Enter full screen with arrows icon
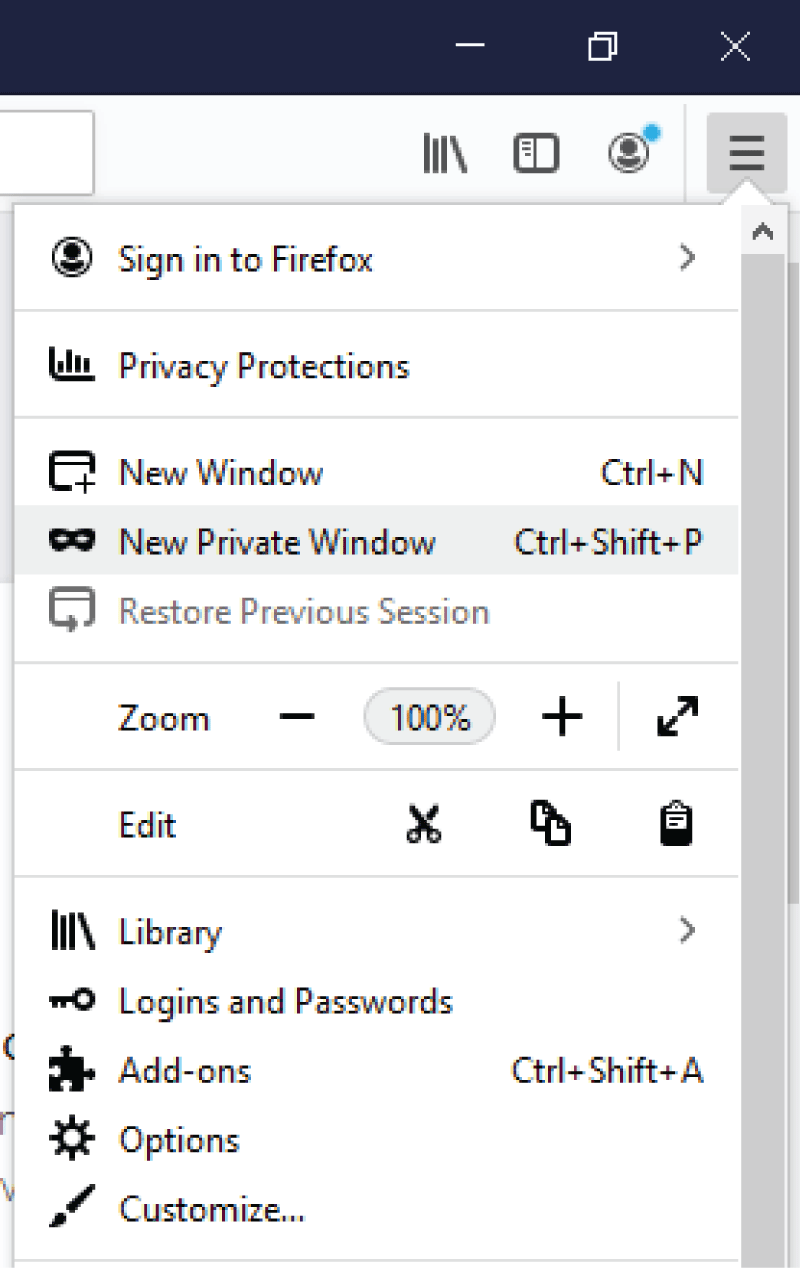800x1268 pixels. pos(678,716)
